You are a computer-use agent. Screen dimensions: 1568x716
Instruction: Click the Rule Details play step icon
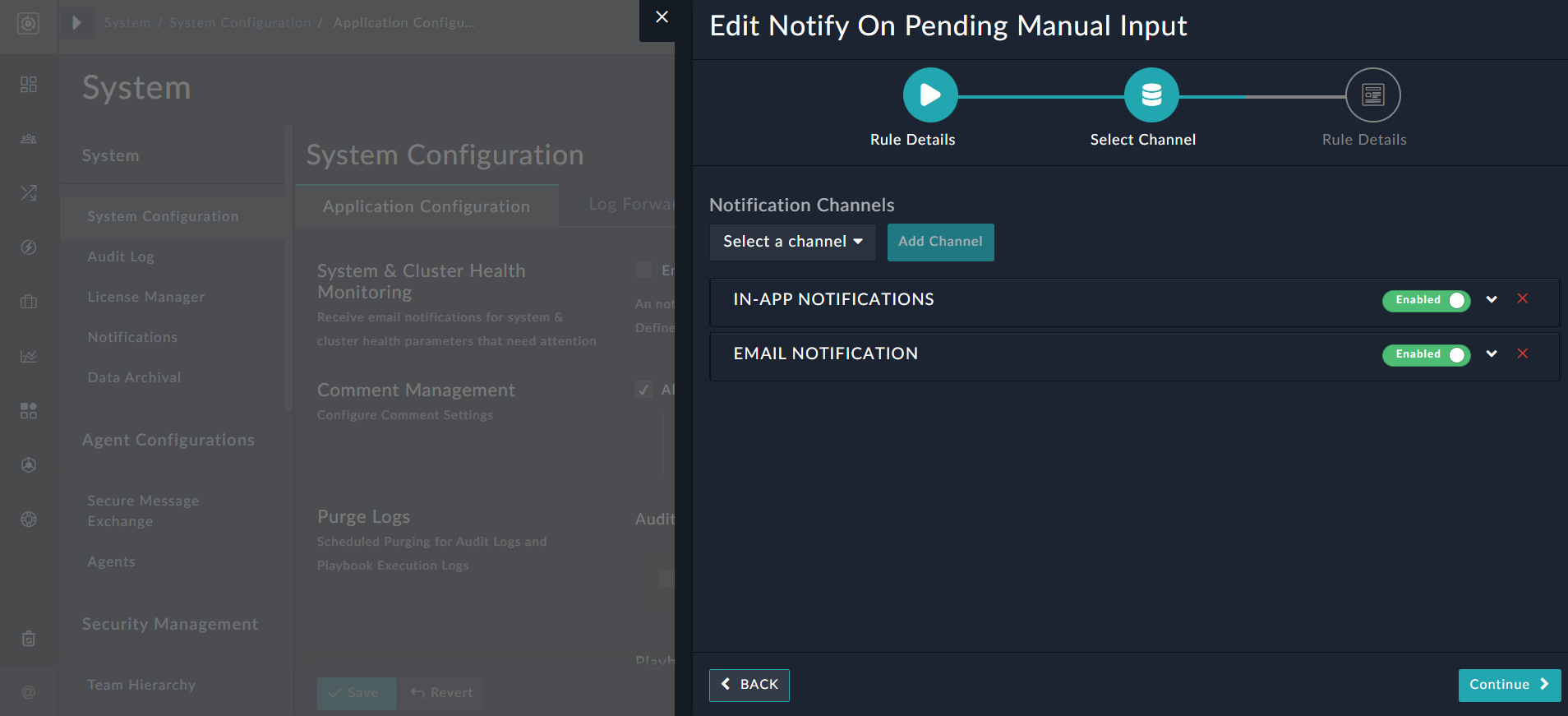tap(929, 95)
